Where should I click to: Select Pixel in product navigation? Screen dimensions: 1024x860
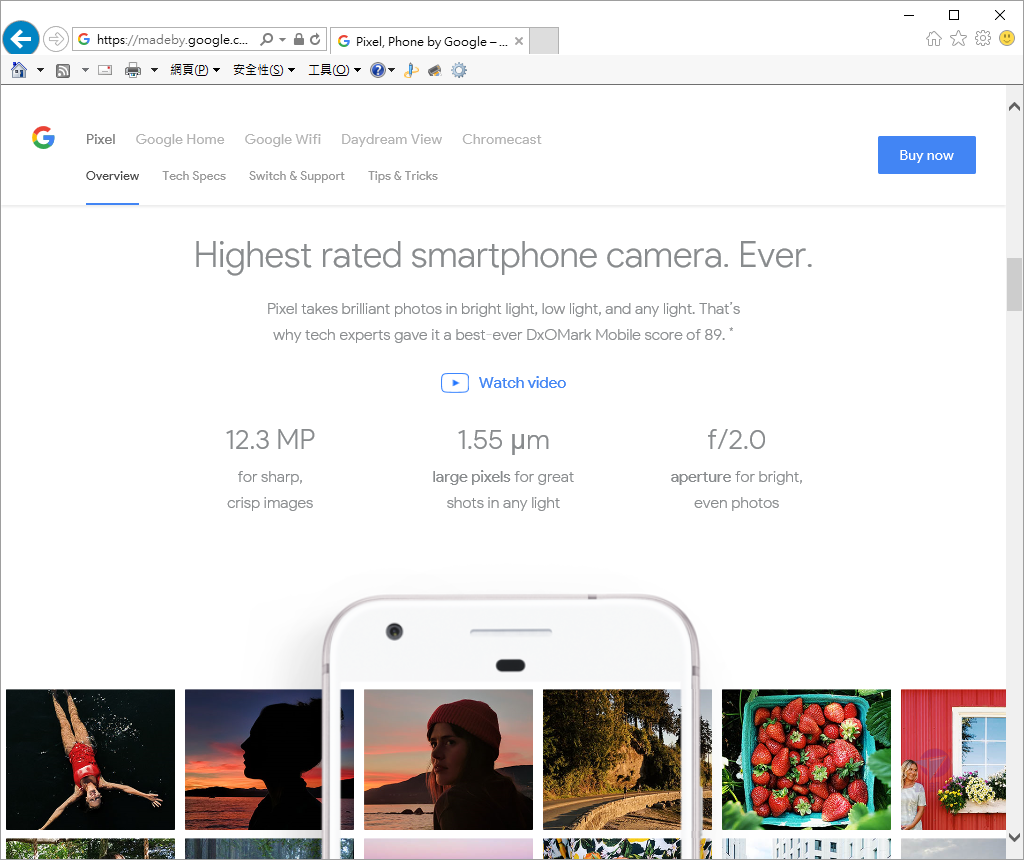(x=101, y=139)
